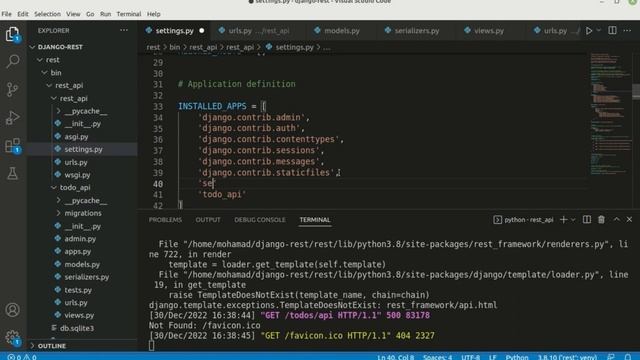
Task: Click rest_api breadcrumb before settings.py
Action: coord(240,47)
